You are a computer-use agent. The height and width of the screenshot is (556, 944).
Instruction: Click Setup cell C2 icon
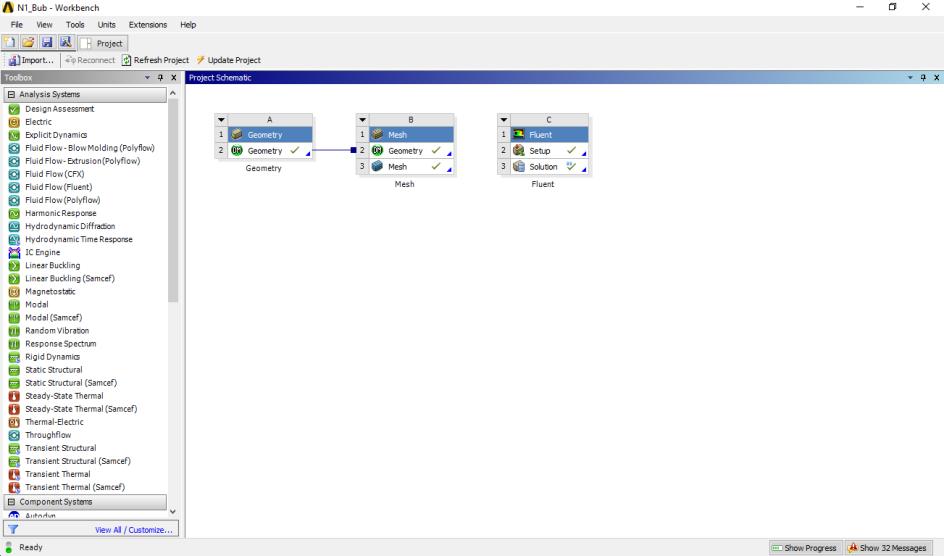(x=519, y=150)
